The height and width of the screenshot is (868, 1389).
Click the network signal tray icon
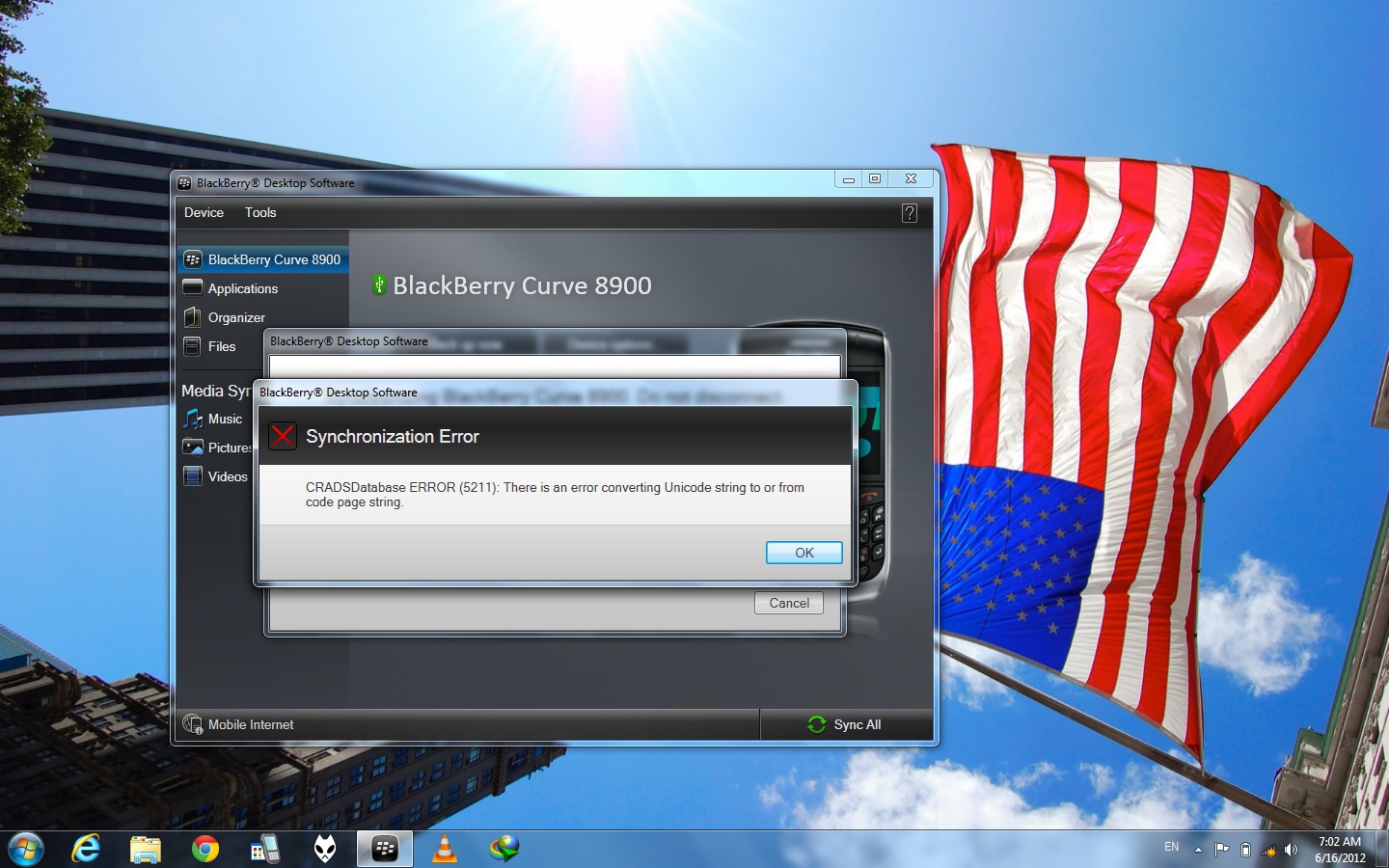[x=1268, y=850]
